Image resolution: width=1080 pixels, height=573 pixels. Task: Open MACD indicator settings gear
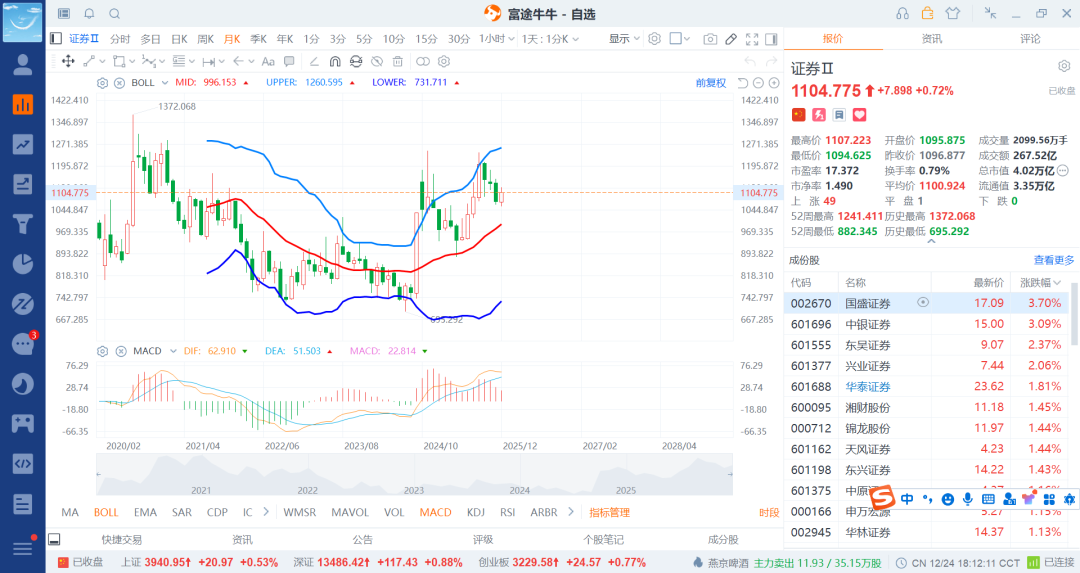point(104,351)
